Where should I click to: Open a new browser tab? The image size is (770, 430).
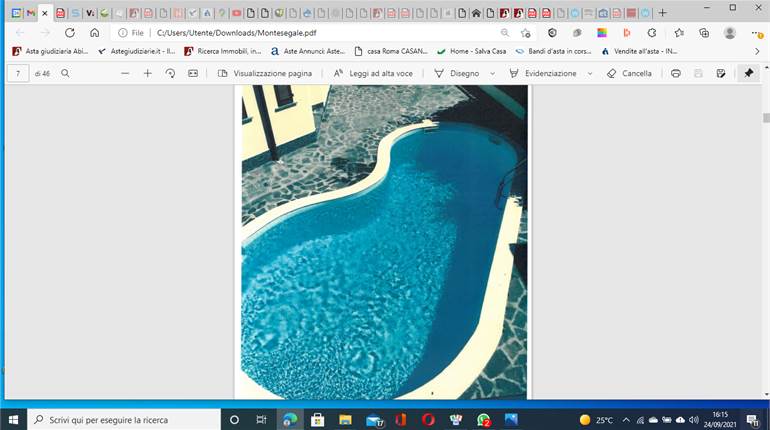[x=662, y=13]
